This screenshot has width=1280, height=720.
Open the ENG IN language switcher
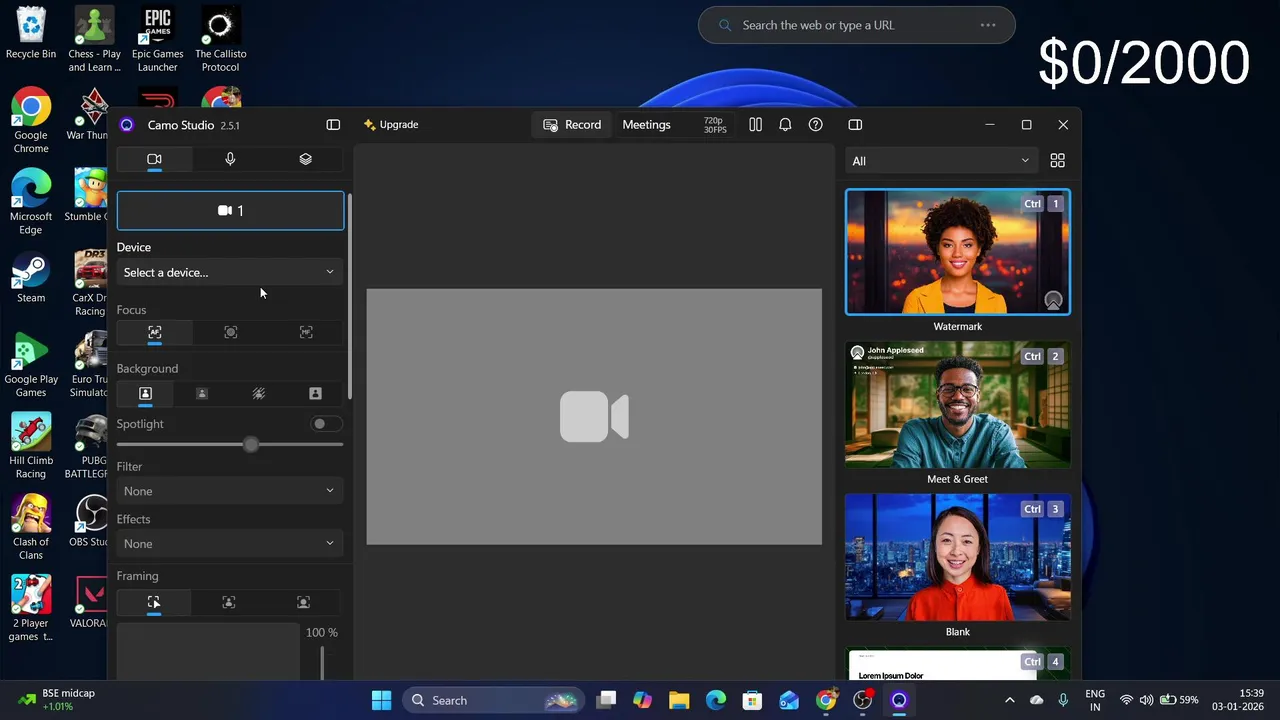tap(1095, 700)
